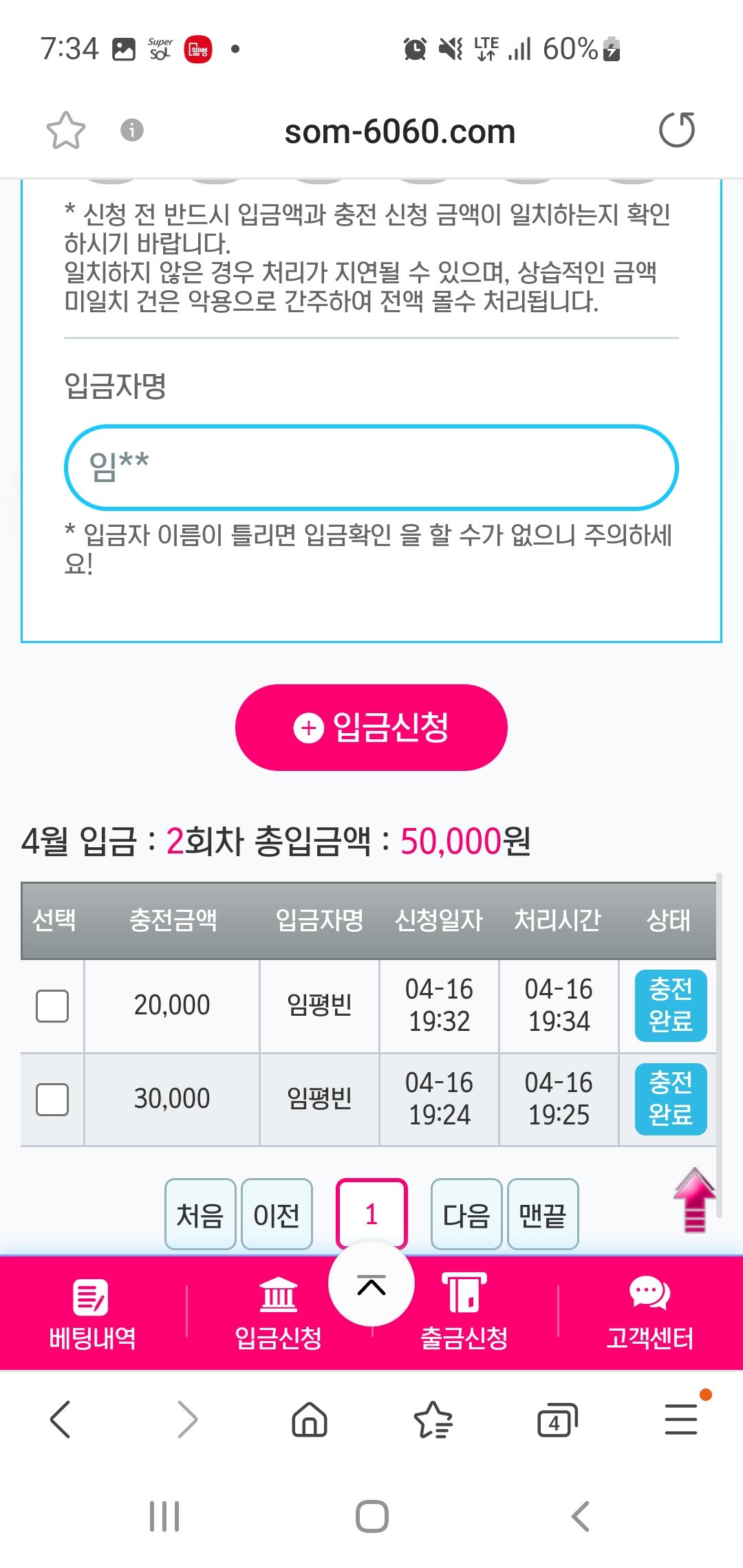This screenshot has width=743, height=1568.
Task: Tap the bookmark star icon
Action: point(65,130)
